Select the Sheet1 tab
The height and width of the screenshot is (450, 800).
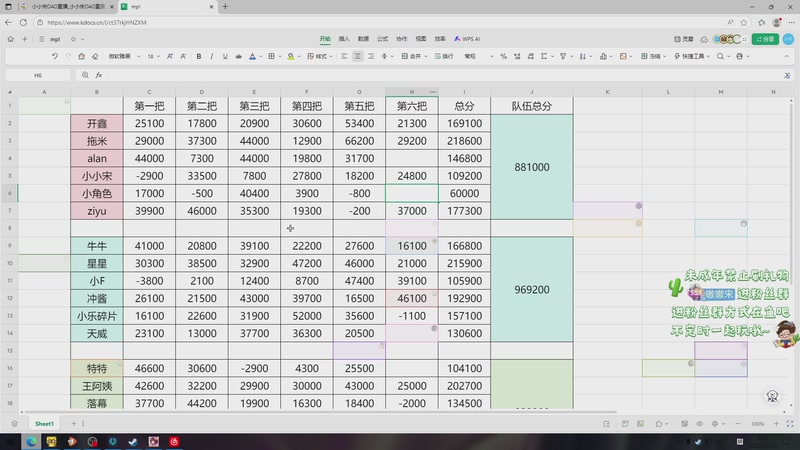[x=44, y=423]
